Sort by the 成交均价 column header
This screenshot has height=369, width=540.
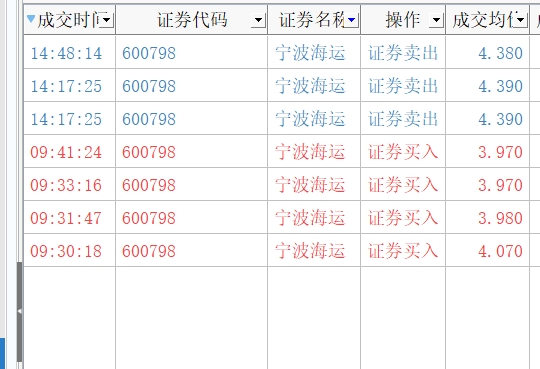click(x=487, y=20)
